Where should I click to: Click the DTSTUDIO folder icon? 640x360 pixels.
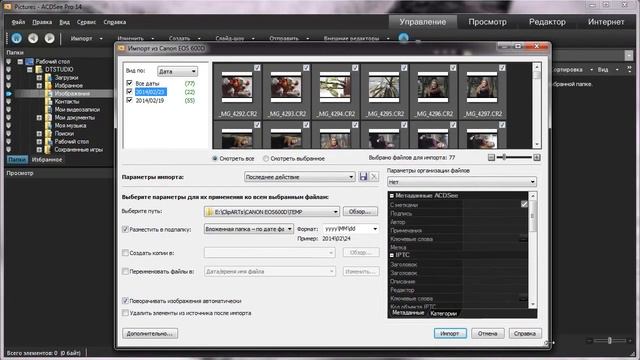pos(39,69)
